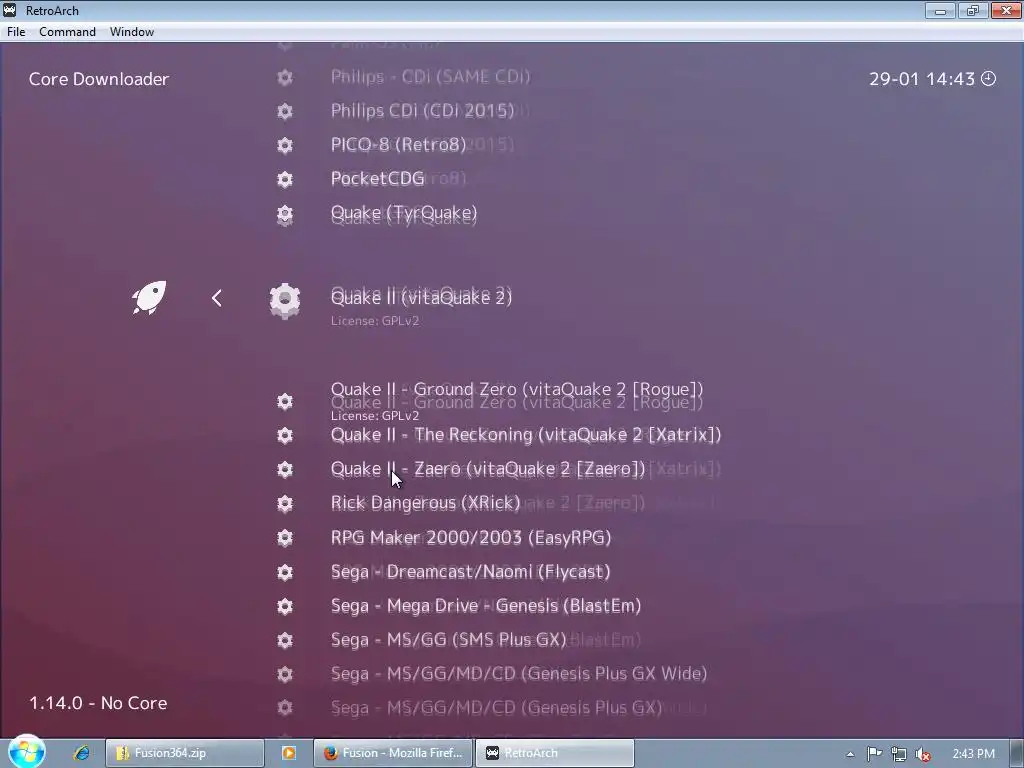This screenshot has height=768, width=1024.
Task: Switch to Fusion364.zip taskbar window
Action: (x=185, y=753)
